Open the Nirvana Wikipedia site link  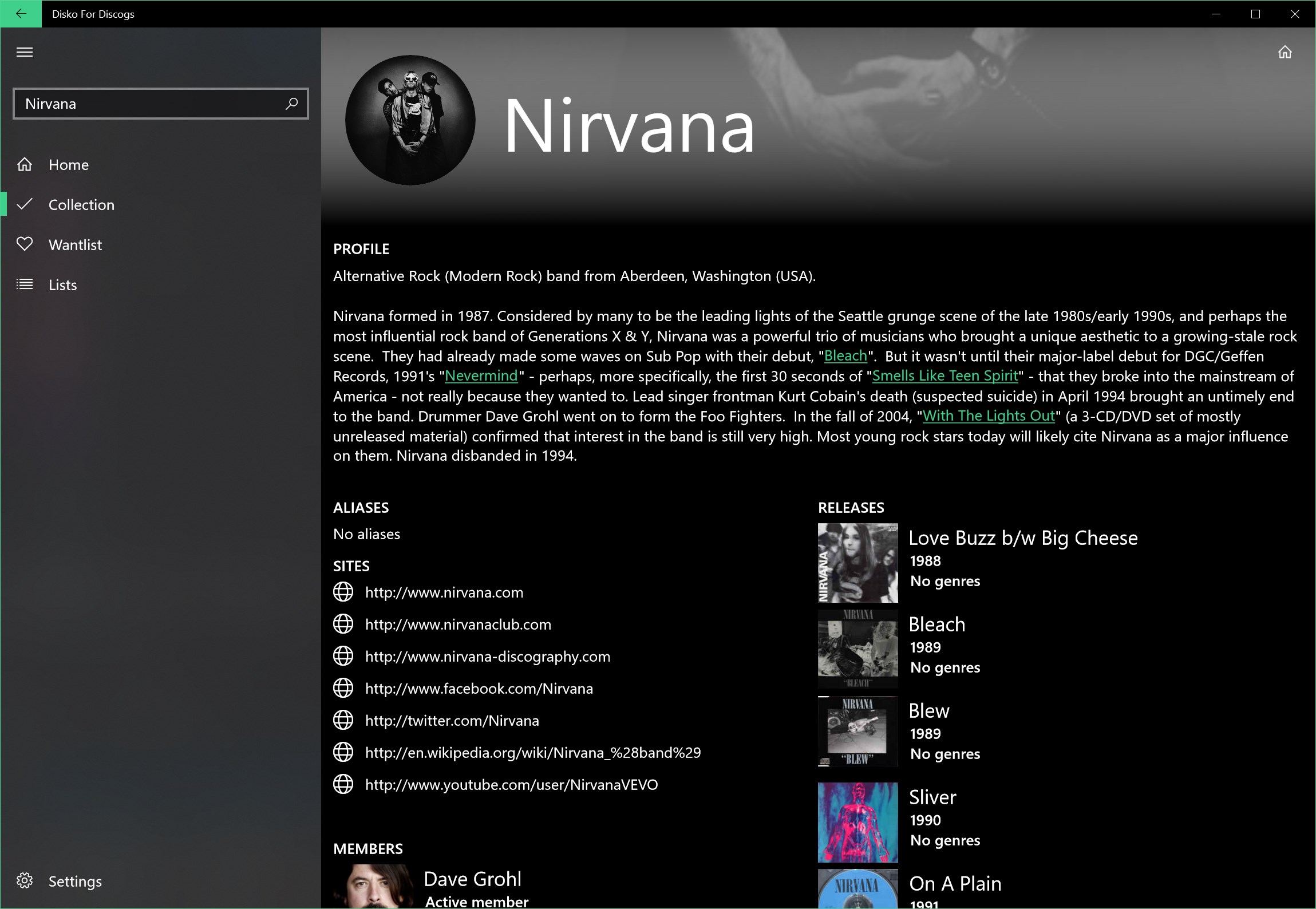point(532,753)
